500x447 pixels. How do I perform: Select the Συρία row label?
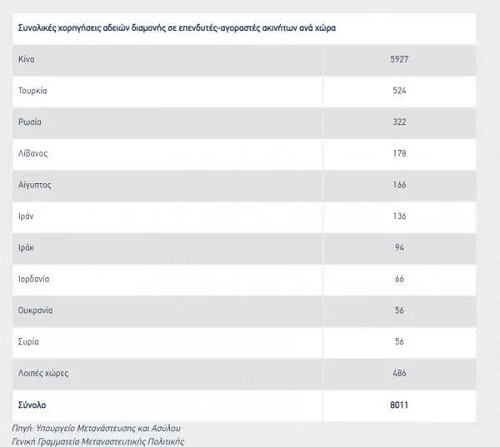[29, 342]
